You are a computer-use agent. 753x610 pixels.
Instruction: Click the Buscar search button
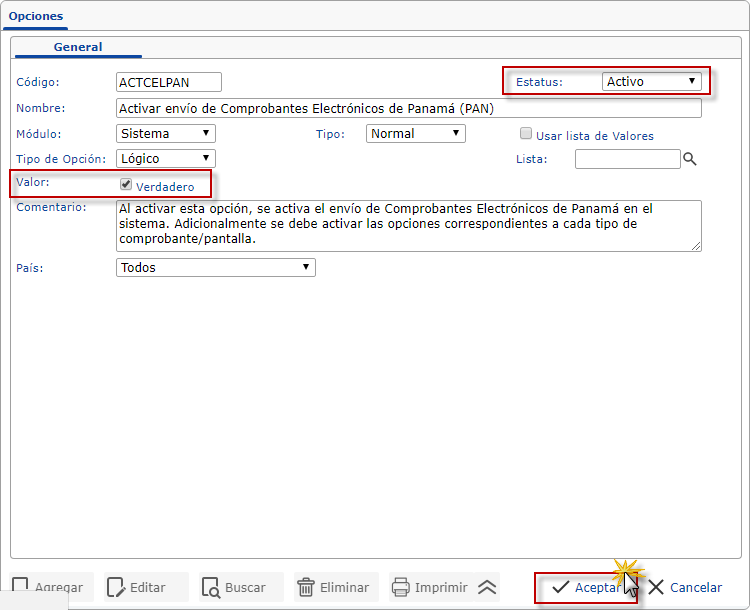[241, 587]
